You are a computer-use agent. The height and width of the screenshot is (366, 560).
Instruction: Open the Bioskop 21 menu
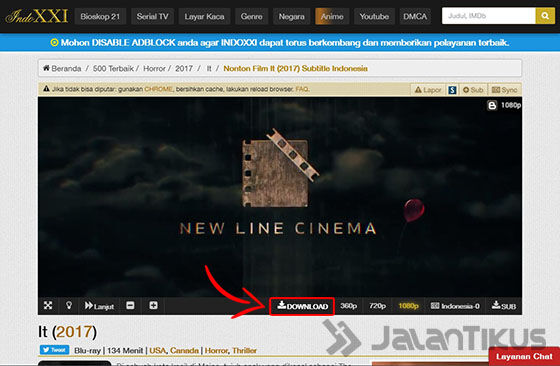pos(100,16)
